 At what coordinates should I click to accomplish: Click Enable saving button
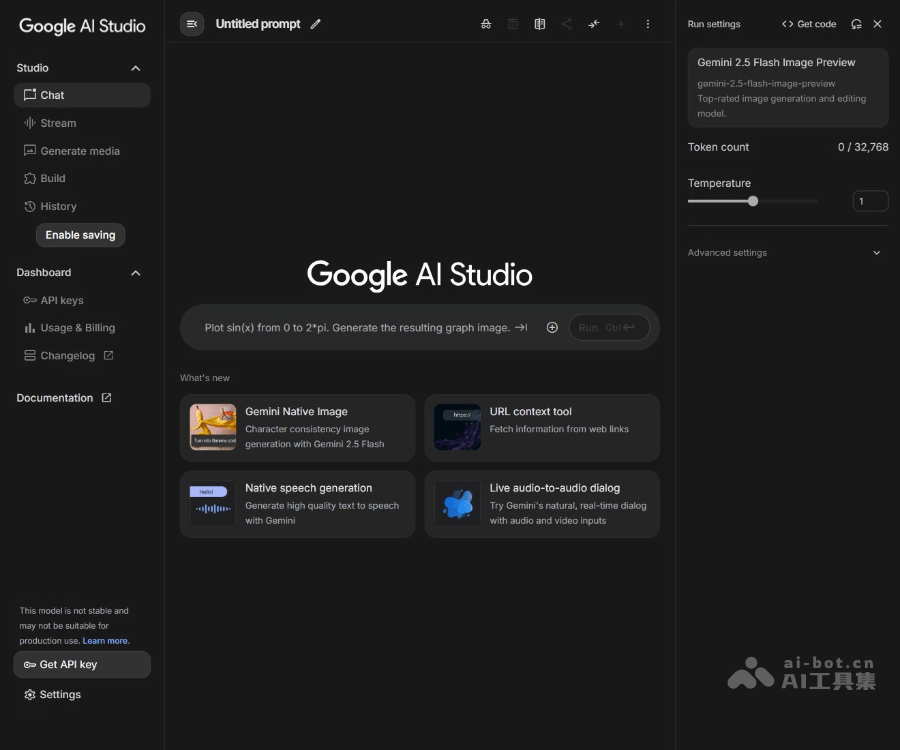click(80, 235)
